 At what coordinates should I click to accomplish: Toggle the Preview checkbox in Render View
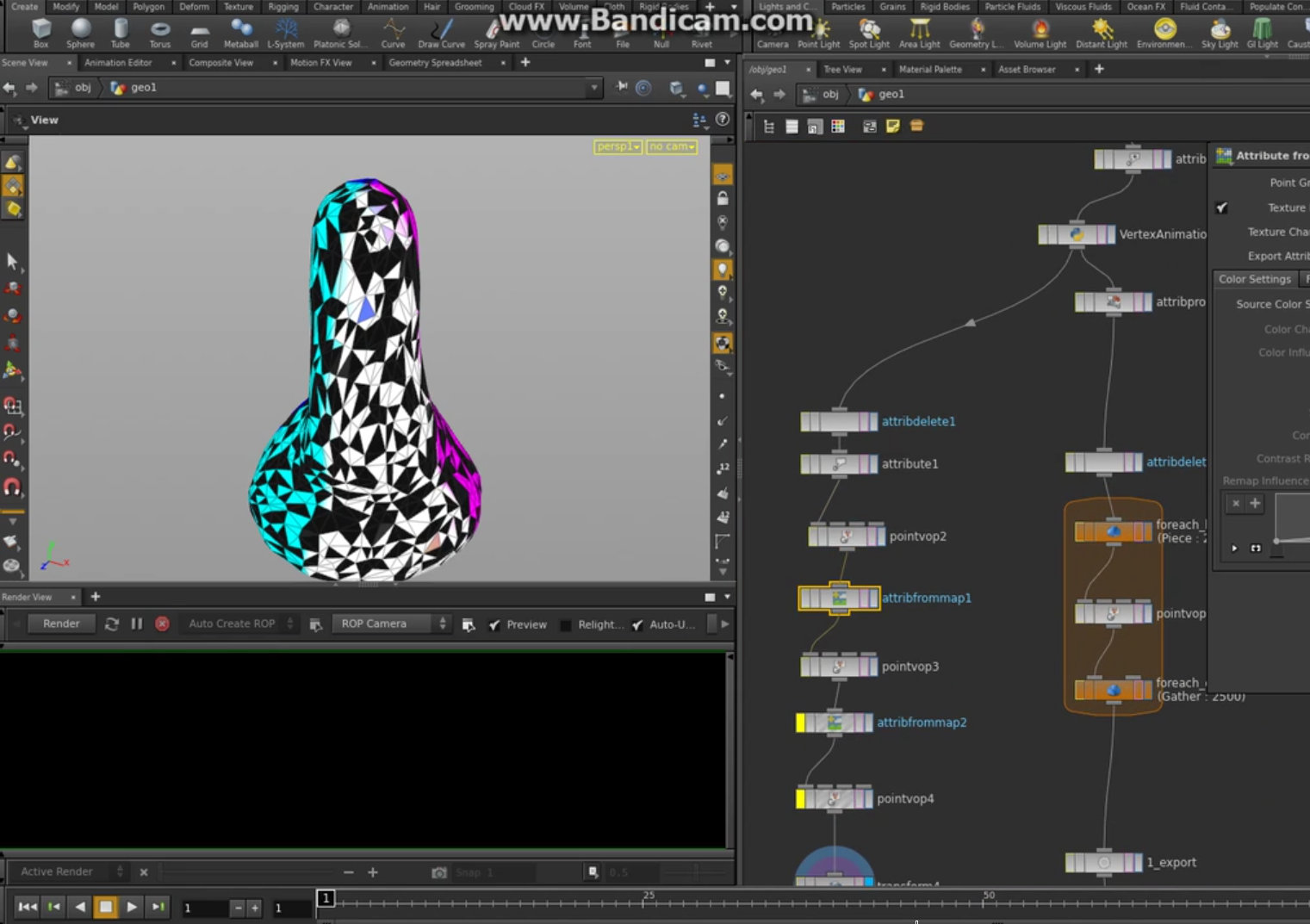click(495, 625)
